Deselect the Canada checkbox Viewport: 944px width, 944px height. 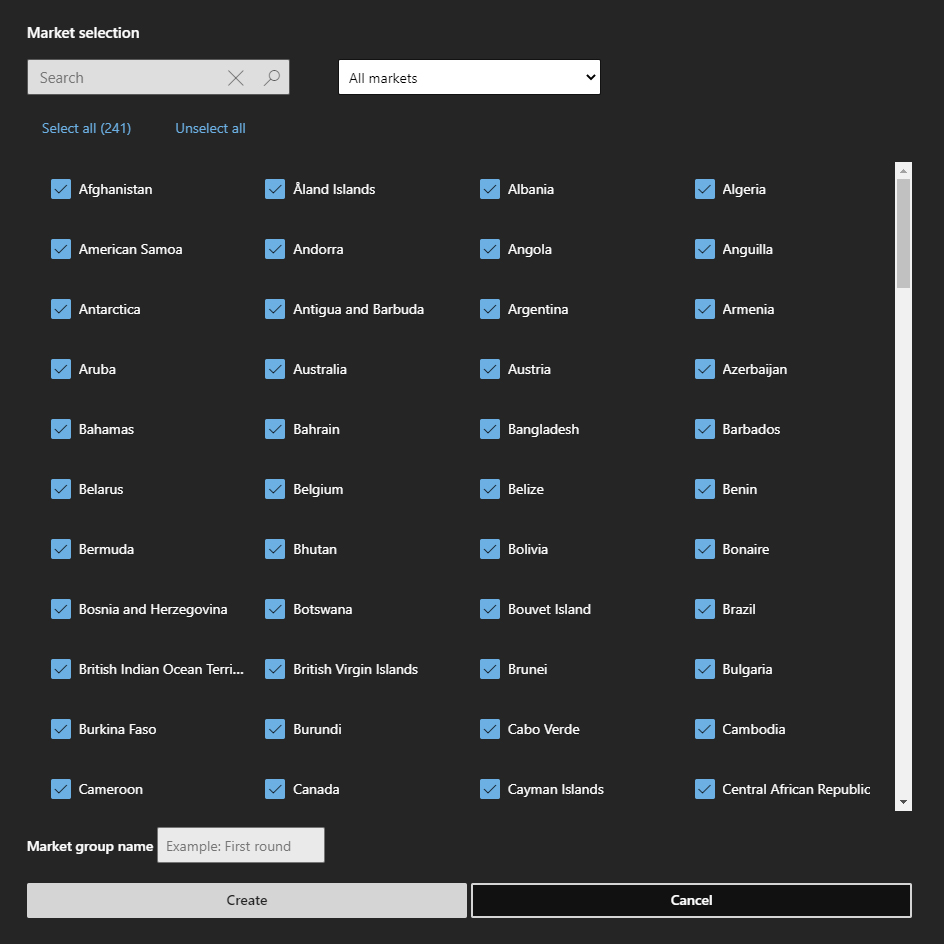click(x=275, y=789)
